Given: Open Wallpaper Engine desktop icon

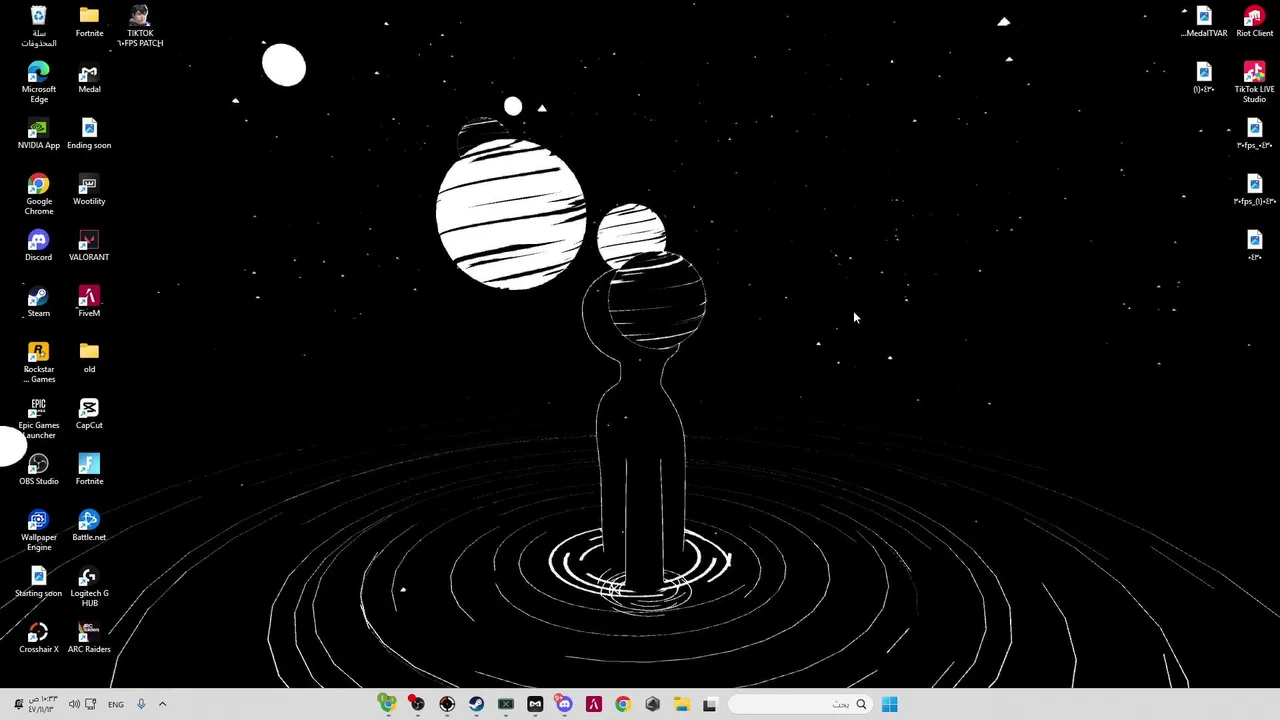Looking at the screenshot, I should pyautogui.click(x=38, y=530).
